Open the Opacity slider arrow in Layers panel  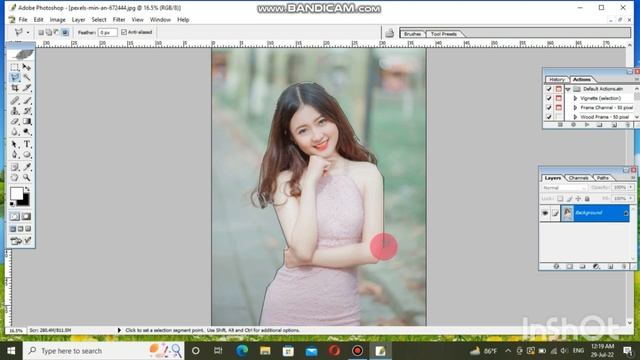click(631, 187)
